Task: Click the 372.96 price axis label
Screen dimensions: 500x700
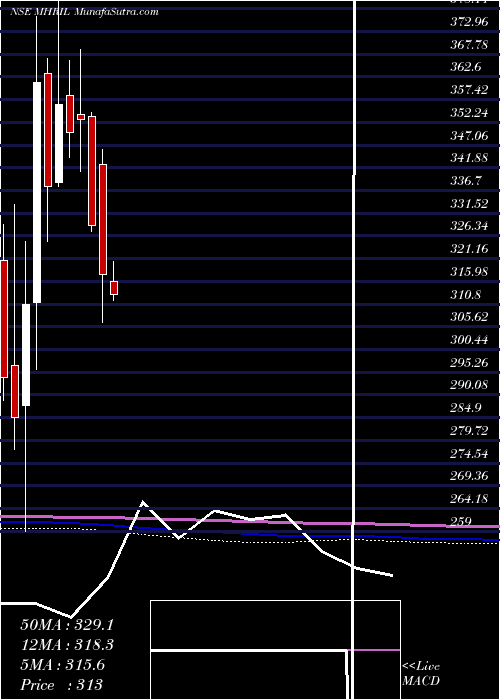Action: (x=469, y=21)
